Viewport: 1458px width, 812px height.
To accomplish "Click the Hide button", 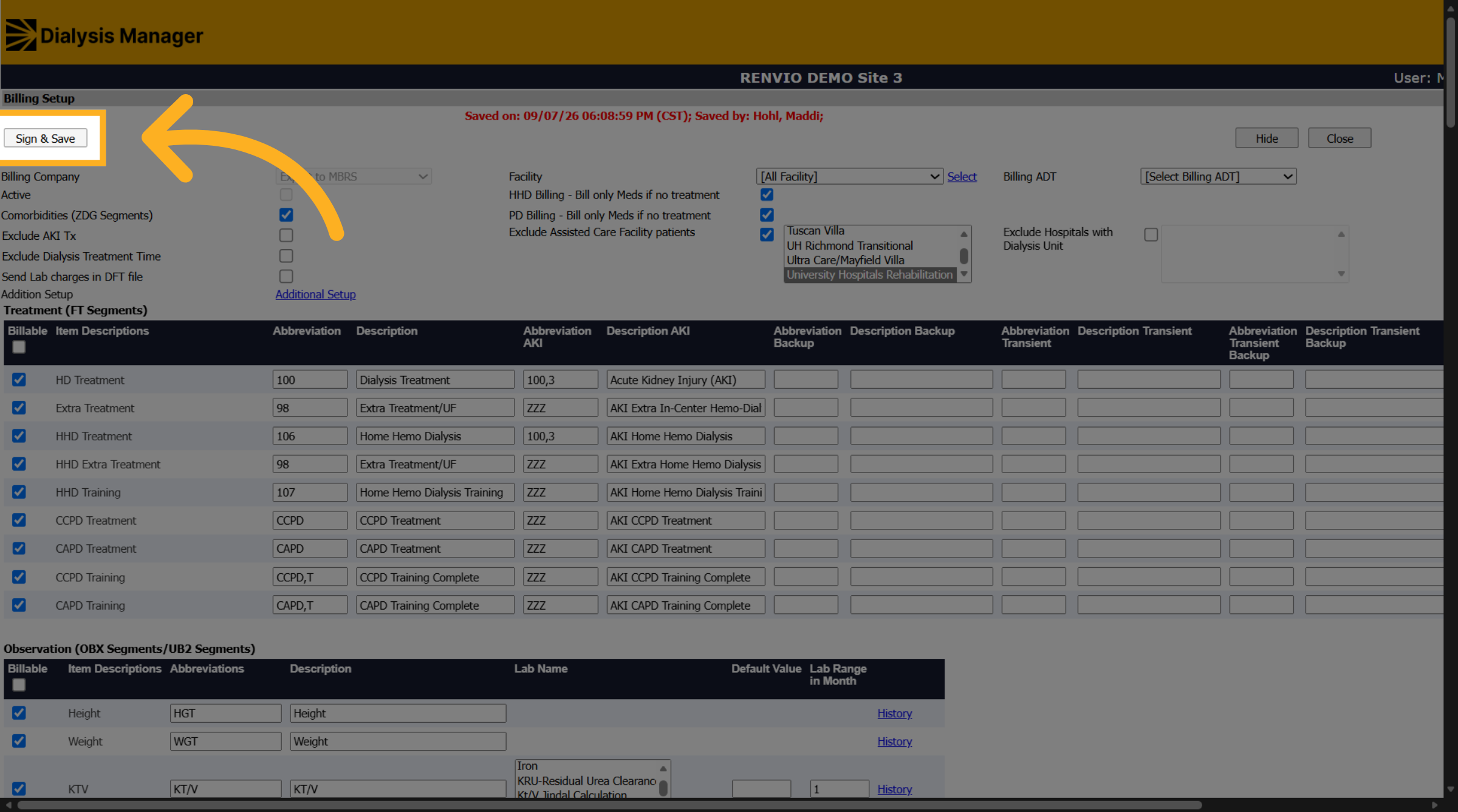I will [1267, 138].
